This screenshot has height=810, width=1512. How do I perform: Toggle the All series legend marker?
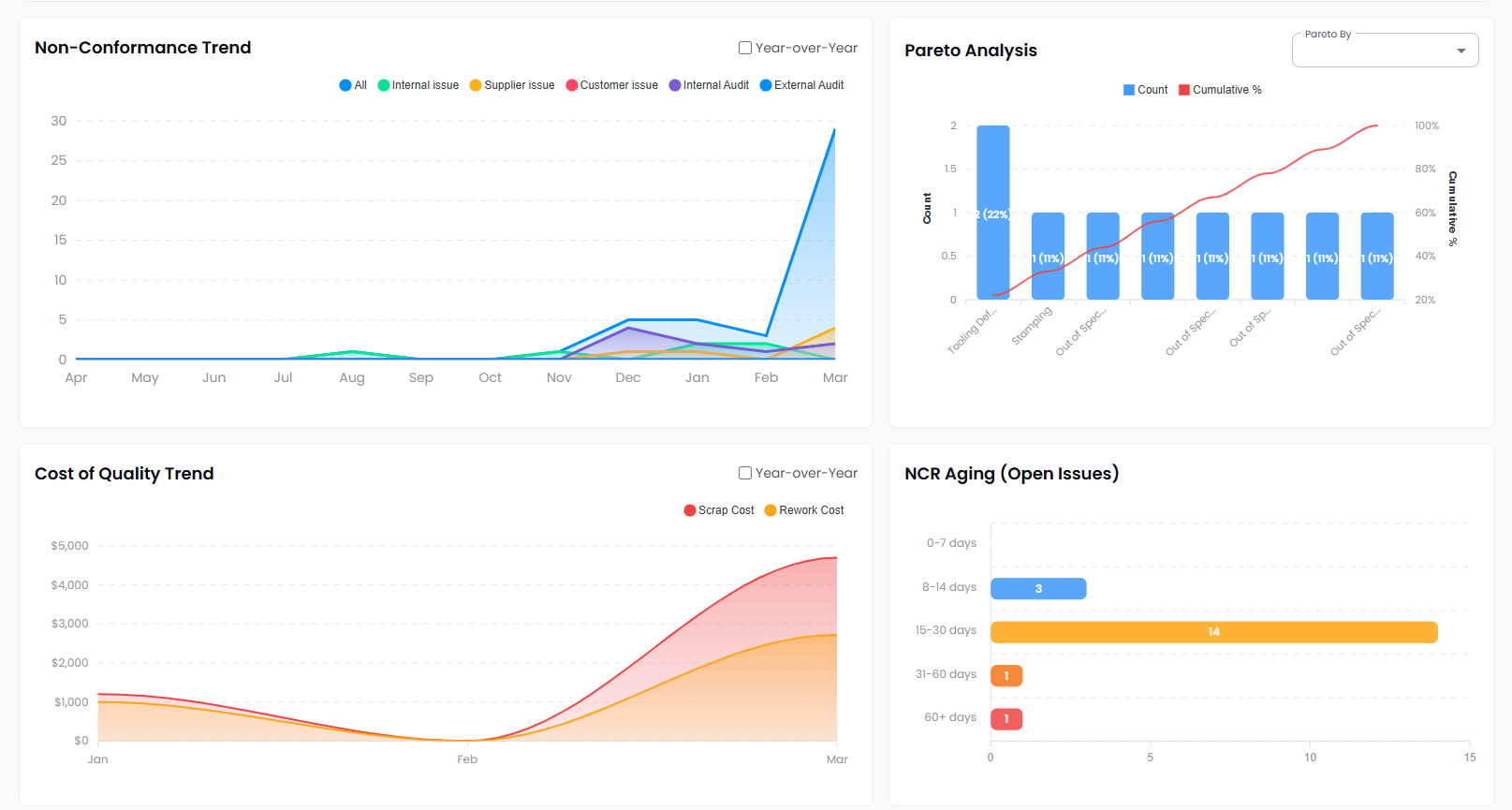pyautogui.click(x=345, y=85)
